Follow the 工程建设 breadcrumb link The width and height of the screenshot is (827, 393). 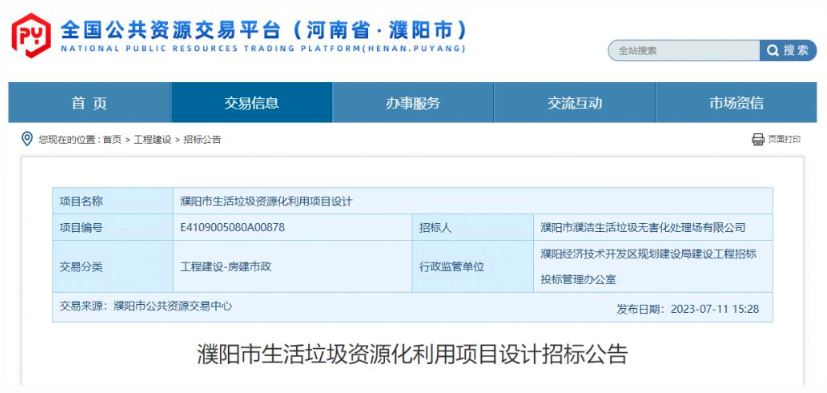[x=152, y=140]
